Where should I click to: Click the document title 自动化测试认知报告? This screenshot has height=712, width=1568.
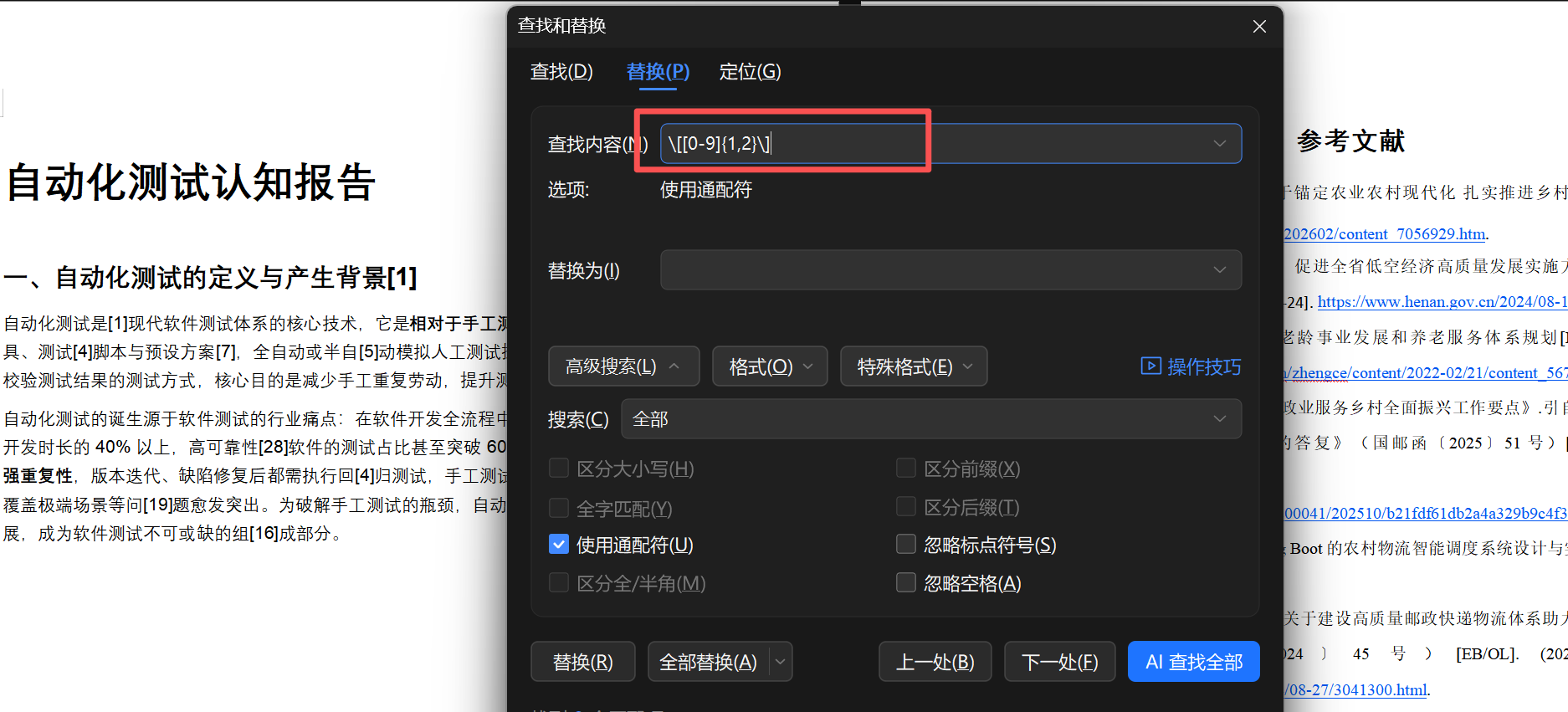point(191,182)
